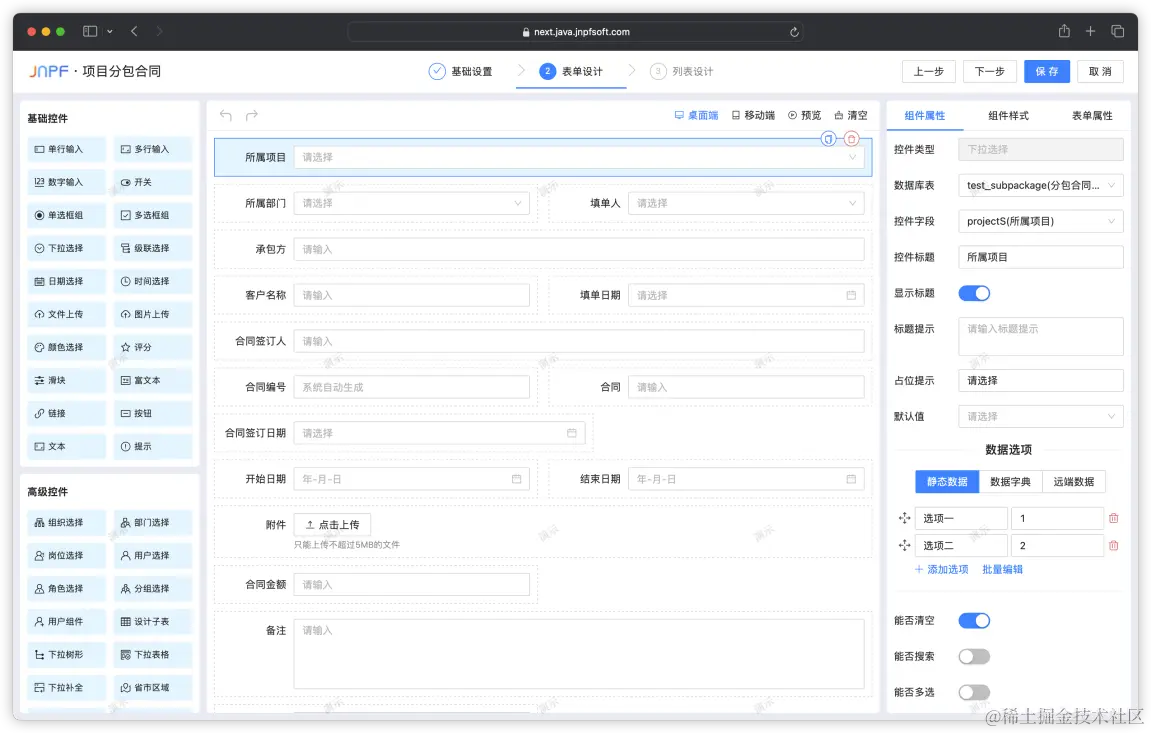This screenshot has width=1151, height=733.
Task: Turn on the 能否多选 toggle
Action: (x=972, y=692)
